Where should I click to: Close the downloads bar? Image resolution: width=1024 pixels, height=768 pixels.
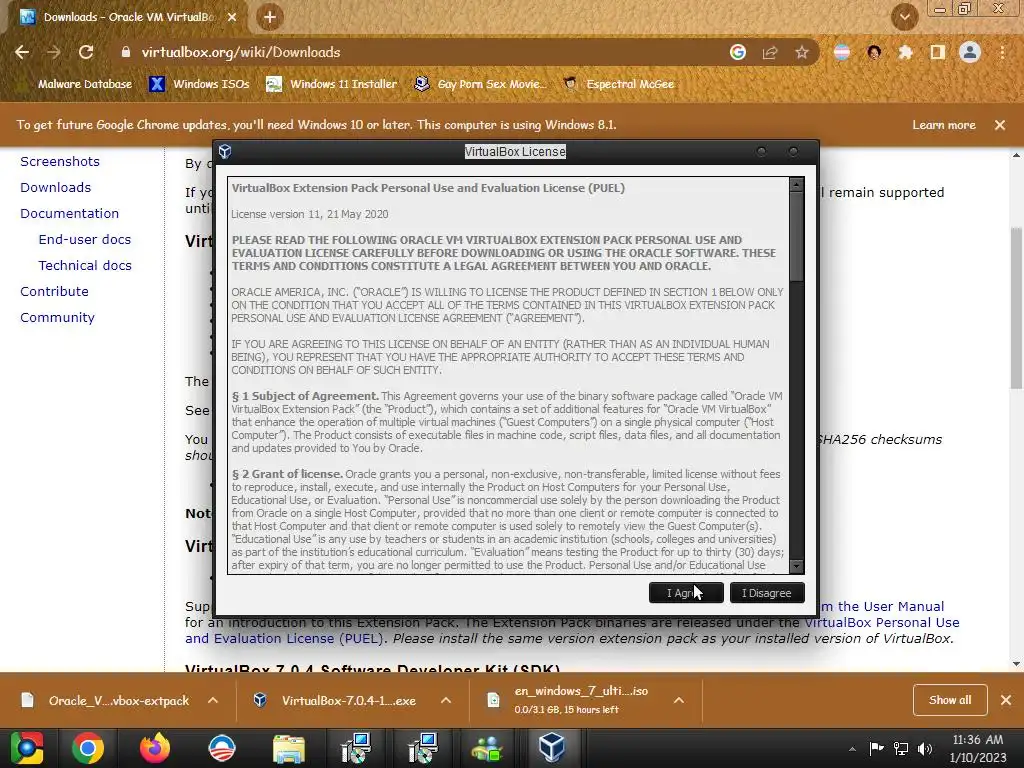tap(1006, 700)
